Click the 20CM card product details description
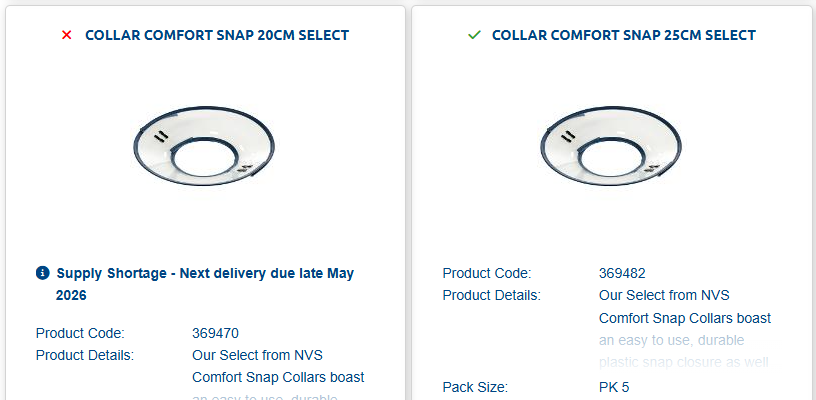Viewport: 816px width, 400px height. pyautogui.click(x=278, y=366)
